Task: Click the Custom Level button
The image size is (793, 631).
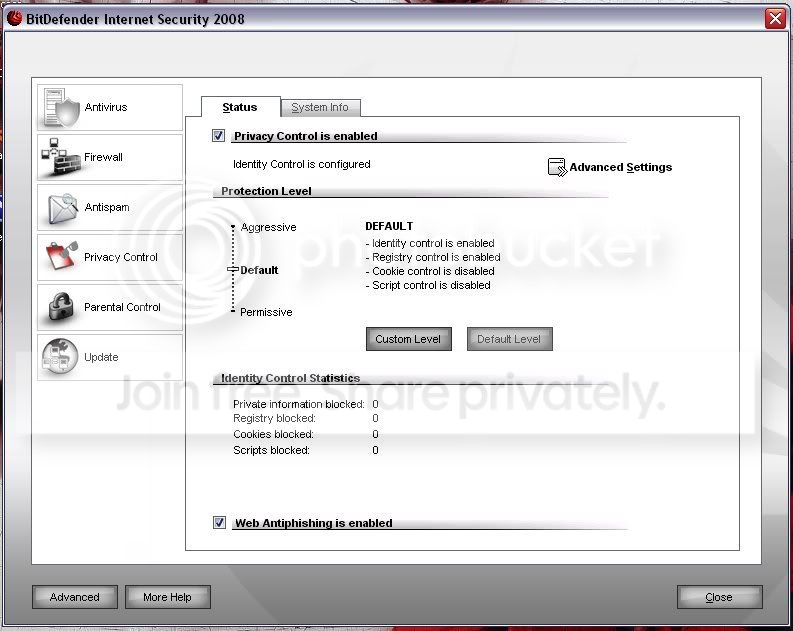Action: [409, 339]
